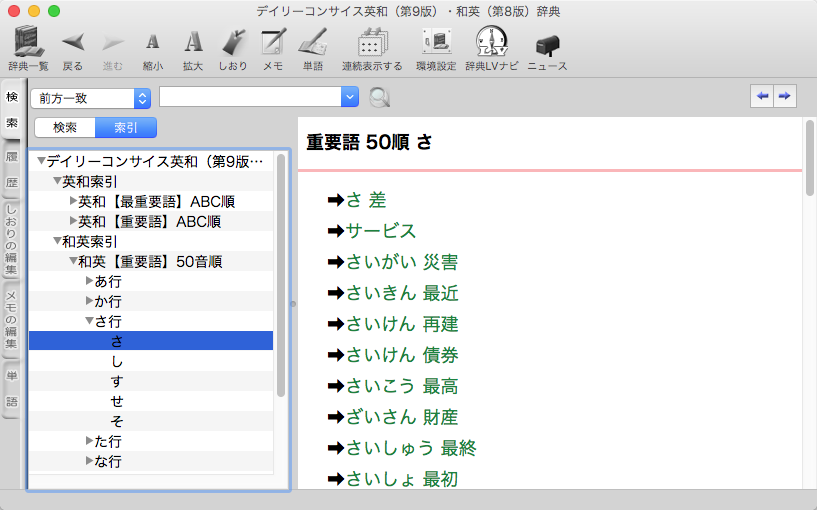This screenshot has width=817, height=510.
Task: Open the 単語 side tab
Action: pyautogui.click(x=12, y=388)
